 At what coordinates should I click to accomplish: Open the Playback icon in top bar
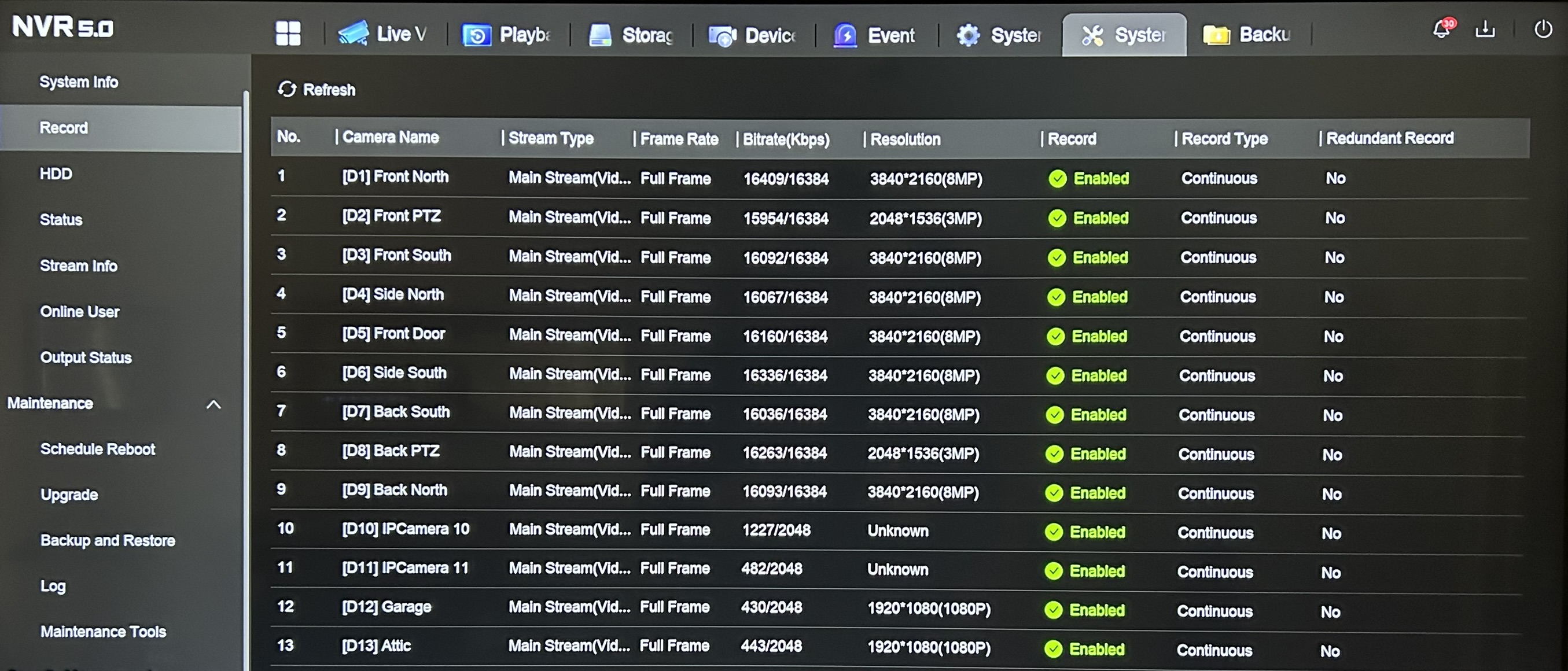[x=477, y=35]
